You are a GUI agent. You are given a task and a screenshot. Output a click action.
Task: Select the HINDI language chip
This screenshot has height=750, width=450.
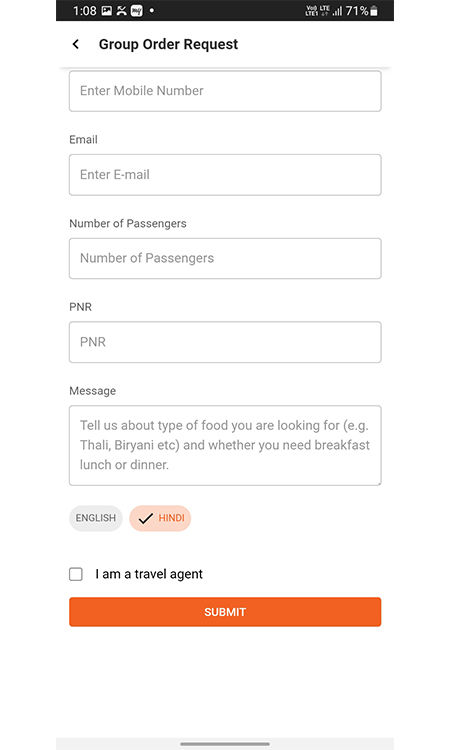pos(160,518)
